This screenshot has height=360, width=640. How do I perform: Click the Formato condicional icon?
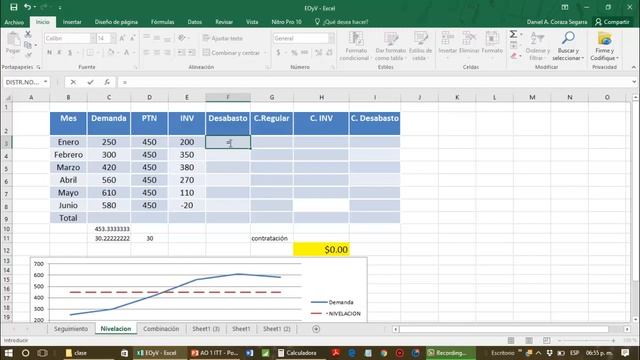click(x=356, y=39)
